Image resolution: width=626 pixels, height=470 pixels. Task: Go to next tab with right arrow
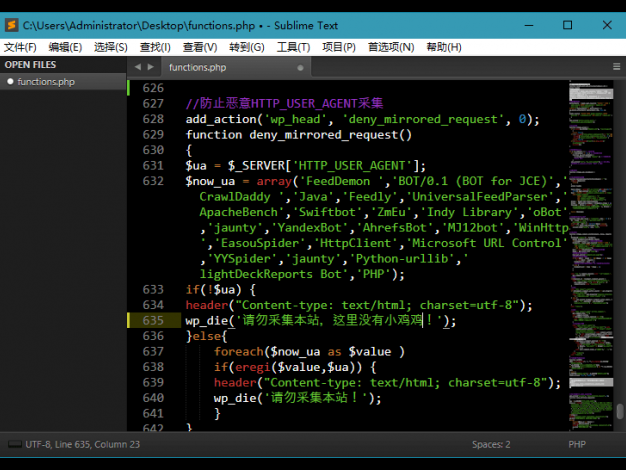[x=151, y=67]
